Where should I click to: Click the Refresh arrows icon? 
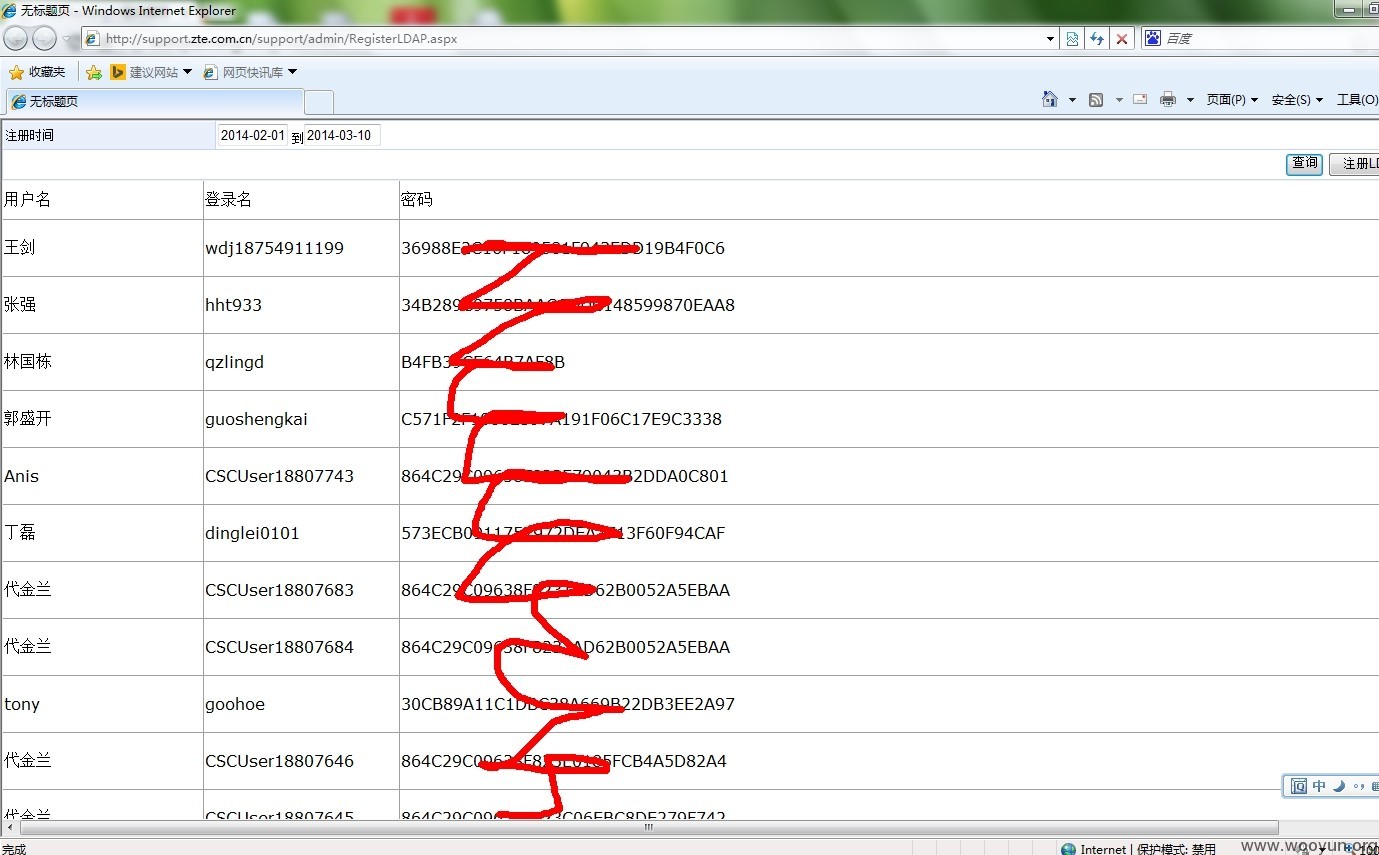pos(1097,39)
